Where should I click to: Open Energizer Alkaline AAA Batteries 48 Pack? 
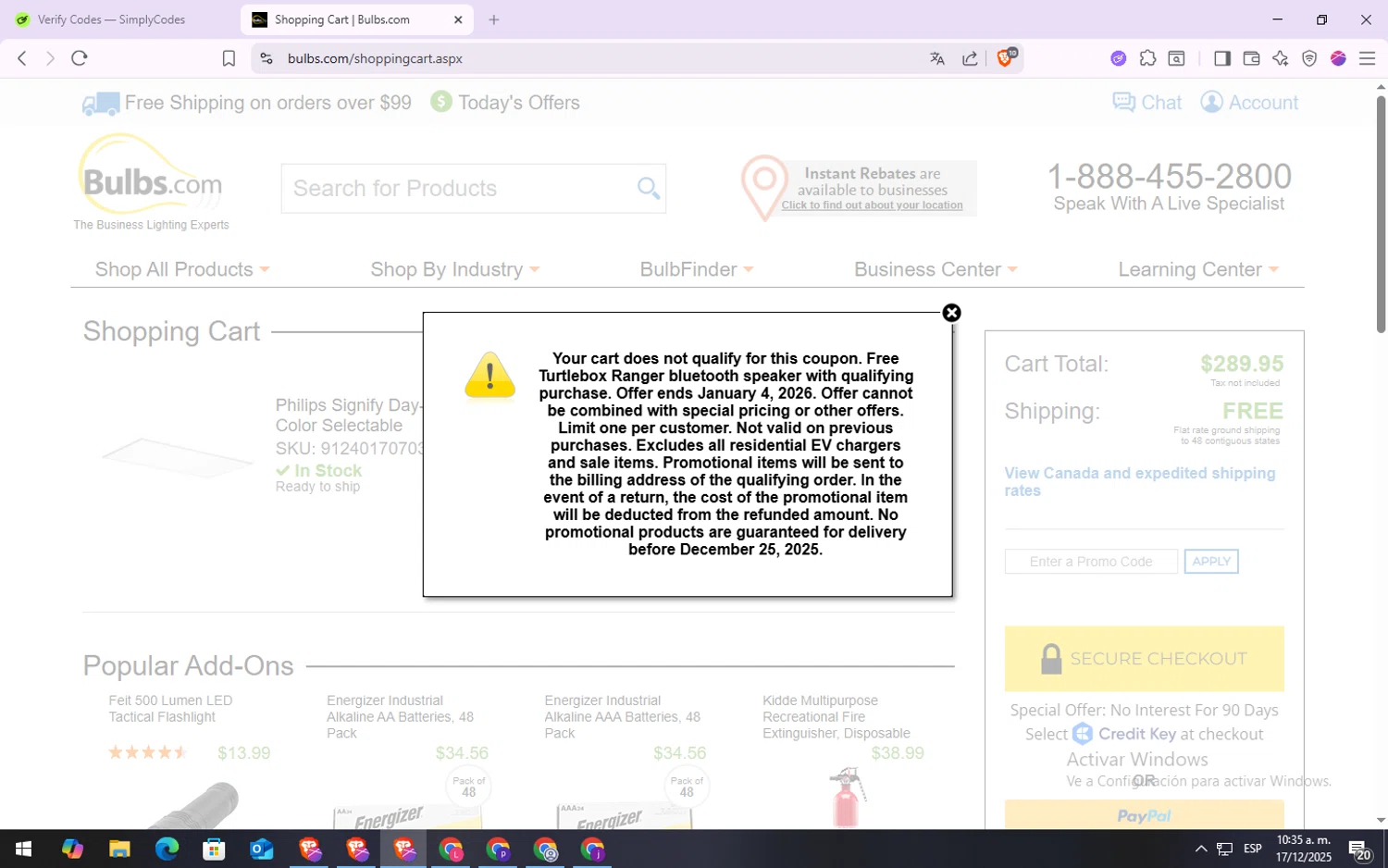(x=622, y=717)
